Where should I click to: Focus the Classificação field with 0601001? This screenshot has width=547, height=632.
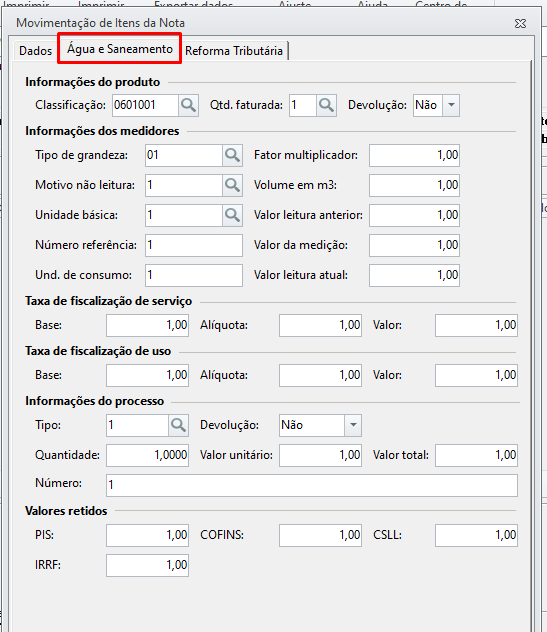click(145, 105)
